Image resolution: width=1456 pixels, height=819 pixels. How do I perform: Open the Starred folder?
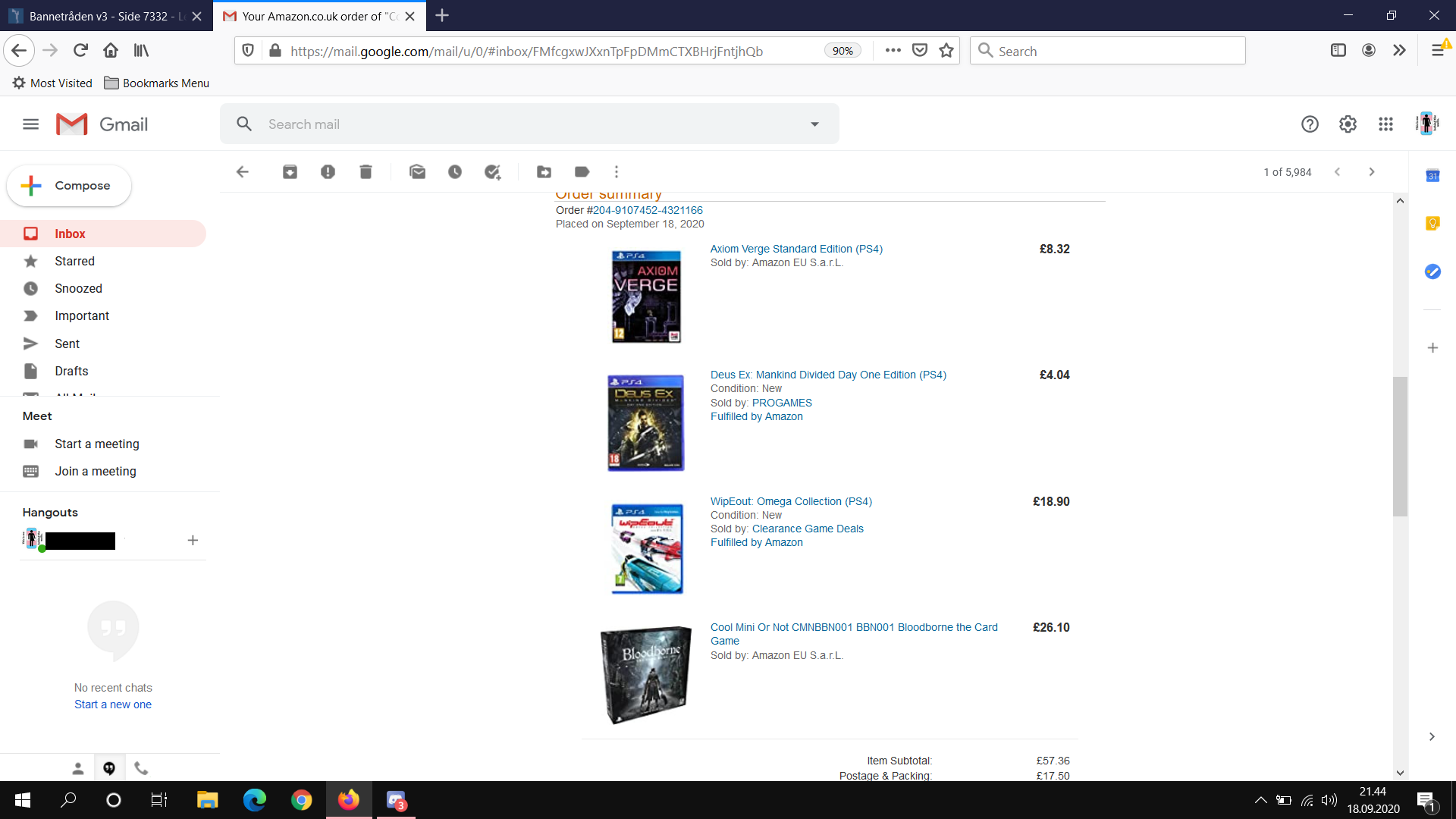[x=103, y=261]
